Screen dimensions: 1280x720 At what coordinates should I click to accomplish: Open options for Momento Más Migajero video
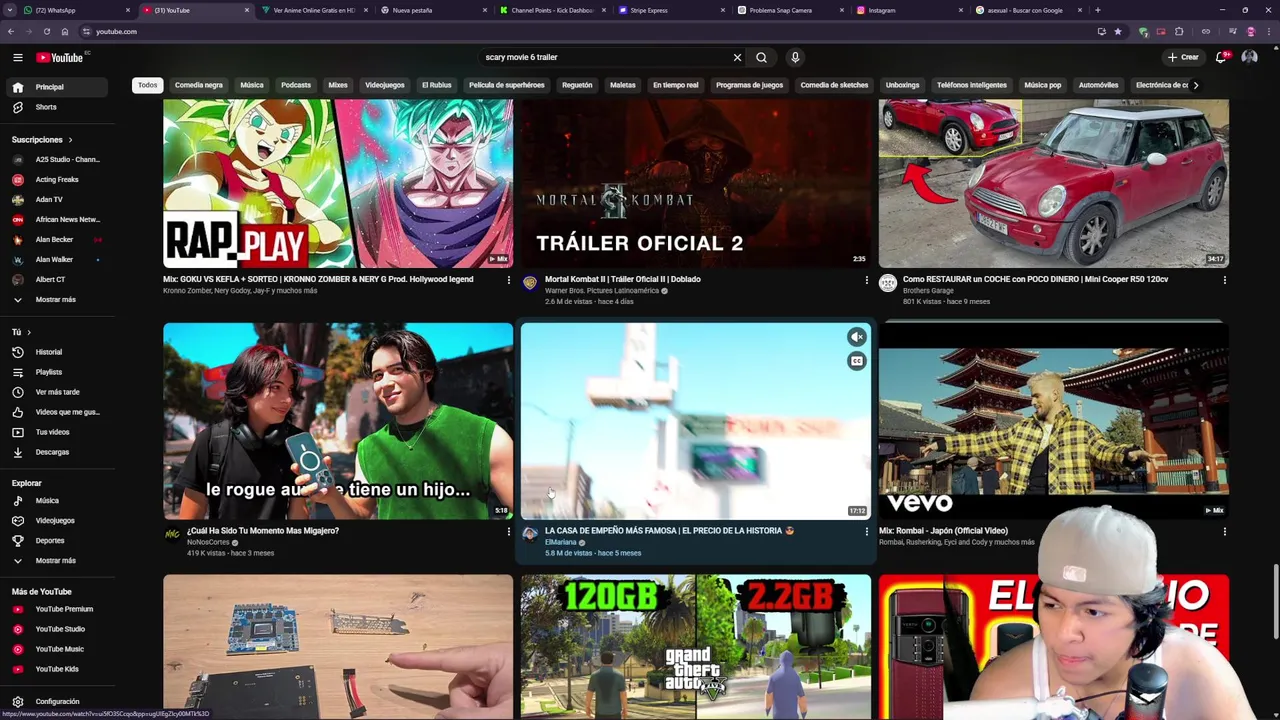pos(508,532)
